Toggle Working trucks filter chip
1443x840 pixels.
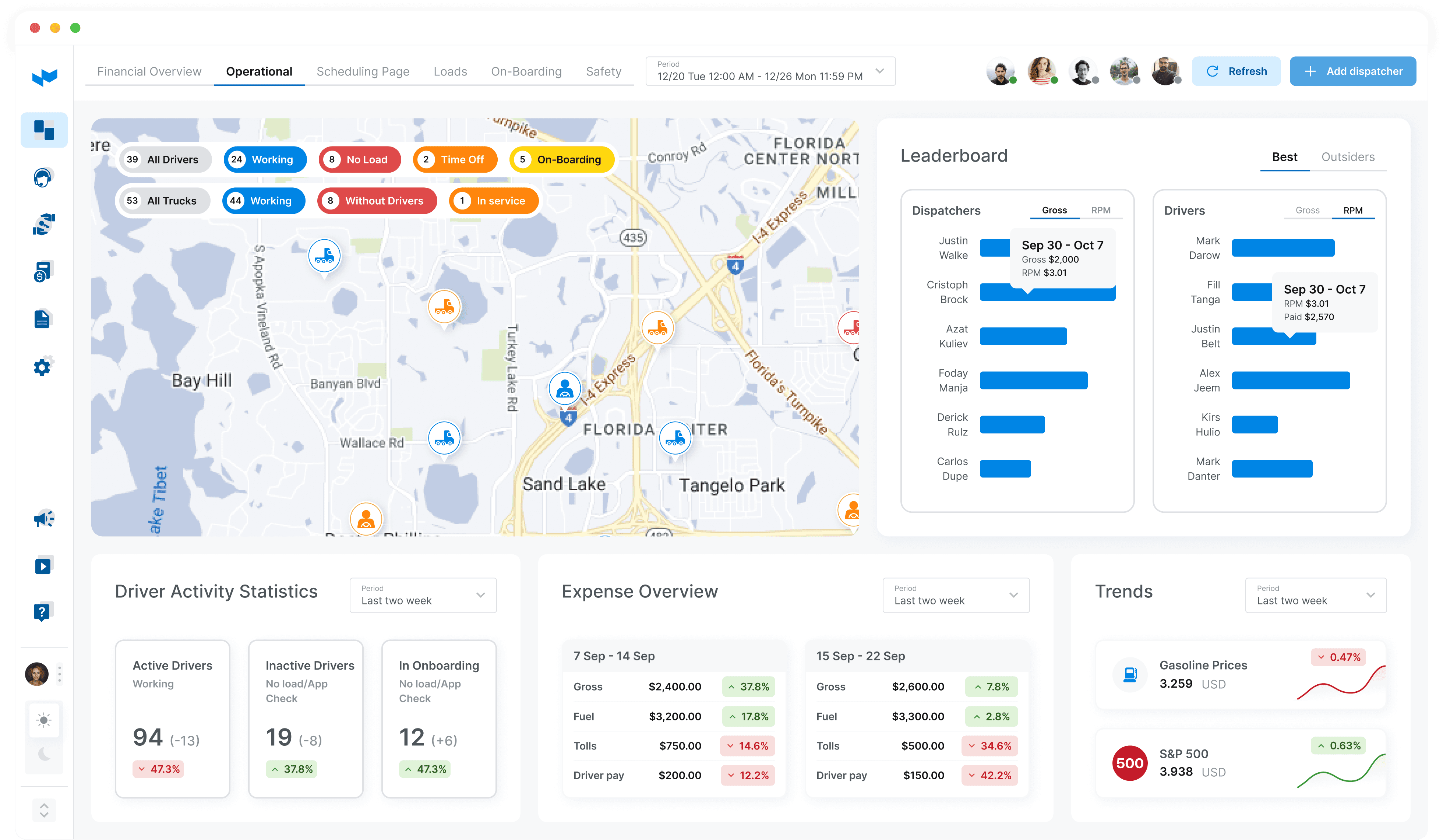(x=264, y=200)
